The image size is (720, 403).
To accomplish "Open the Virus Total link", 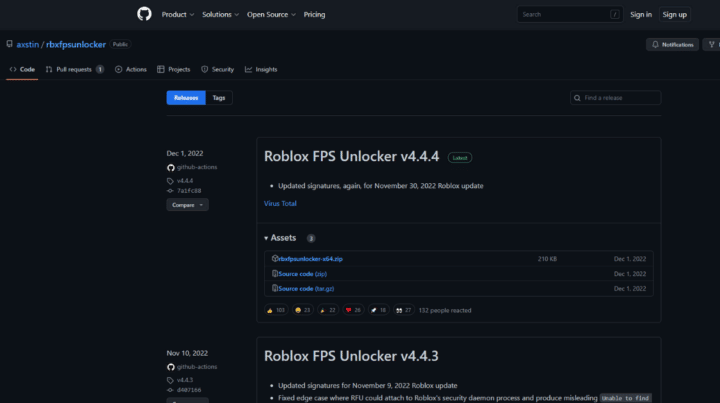I will point(280,203).
